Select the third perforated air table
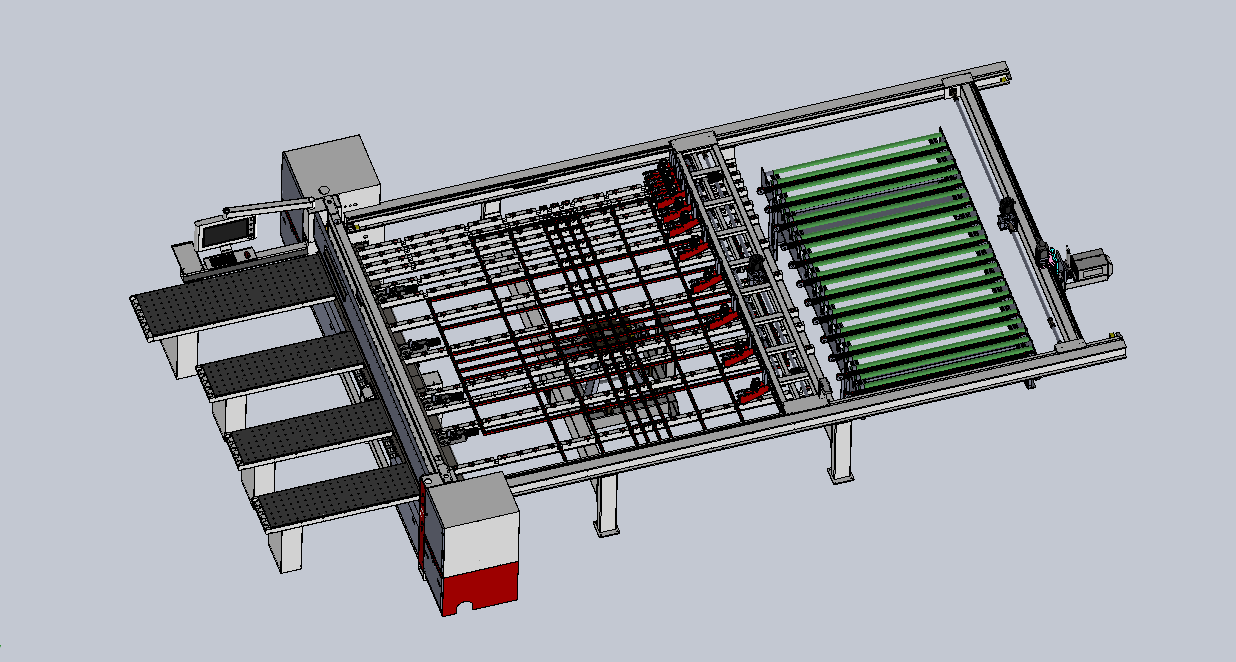 coord(310,432)
